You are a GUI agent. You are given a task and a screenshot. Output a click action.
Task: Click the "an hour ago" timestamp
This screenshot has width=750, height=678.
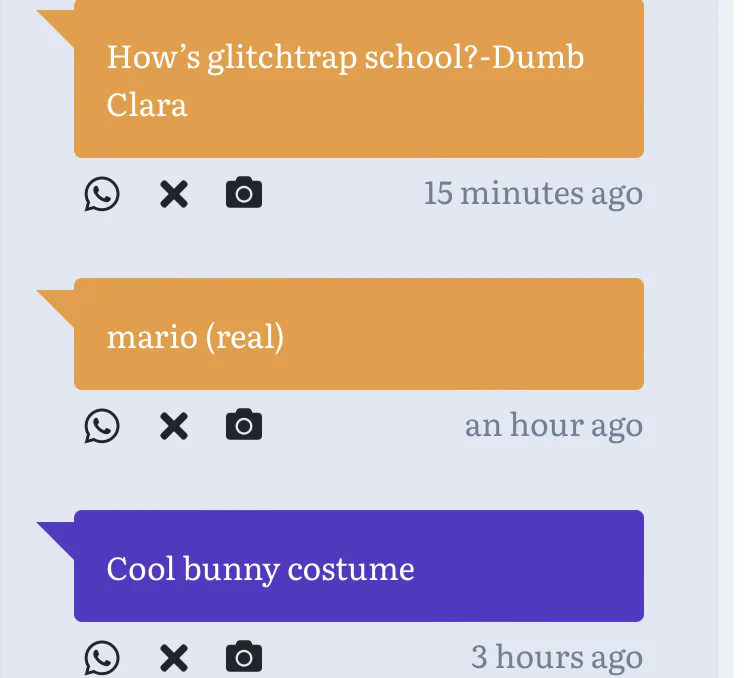(x=553, y=426)
